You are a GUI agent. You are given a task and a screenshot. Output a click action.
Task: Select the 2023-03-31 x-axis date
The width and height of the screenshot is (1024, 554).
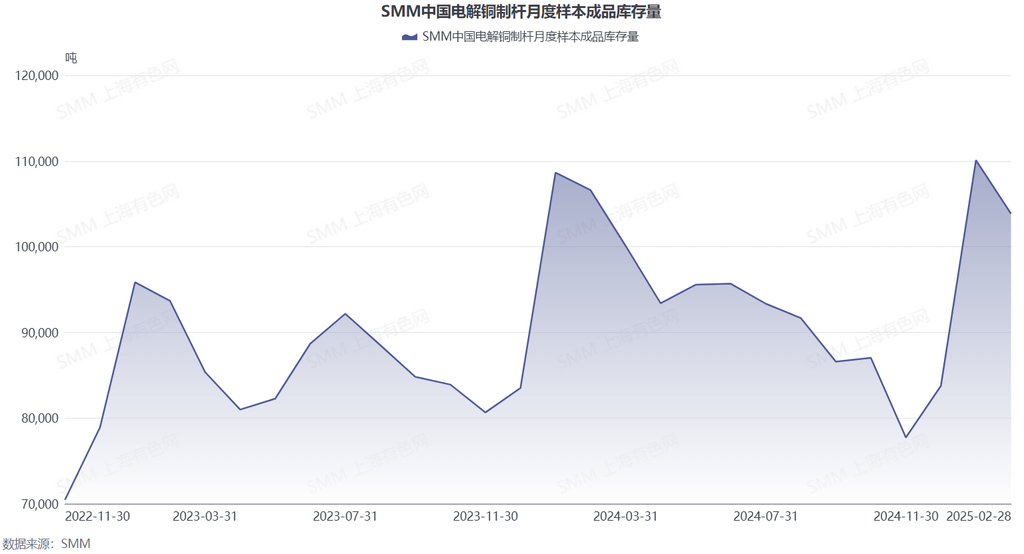(x=205, y=517)
